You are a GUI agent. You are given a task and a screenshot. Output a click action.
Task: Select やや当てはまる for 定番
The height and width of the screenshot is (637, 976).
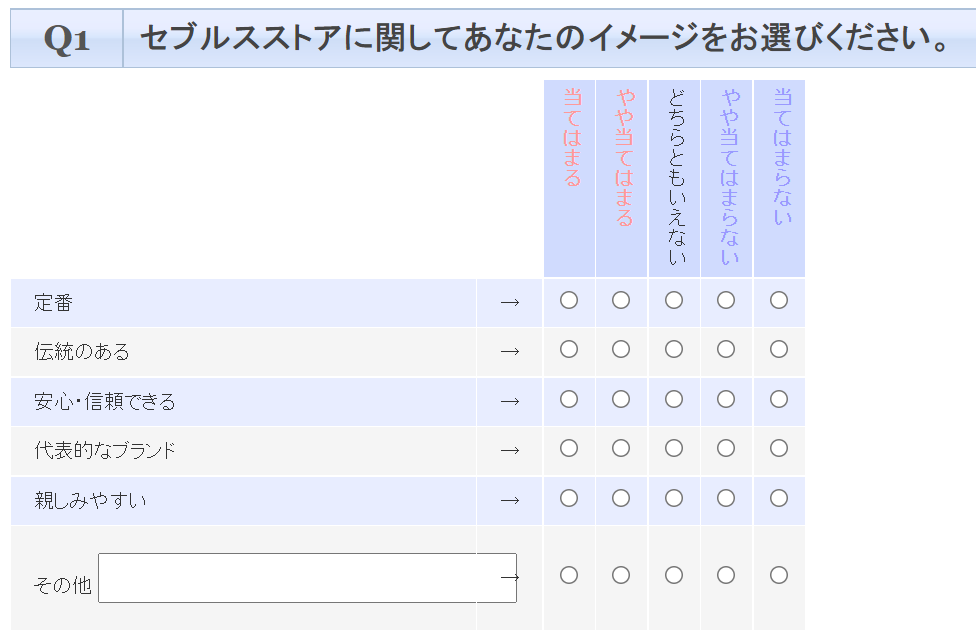621,300
